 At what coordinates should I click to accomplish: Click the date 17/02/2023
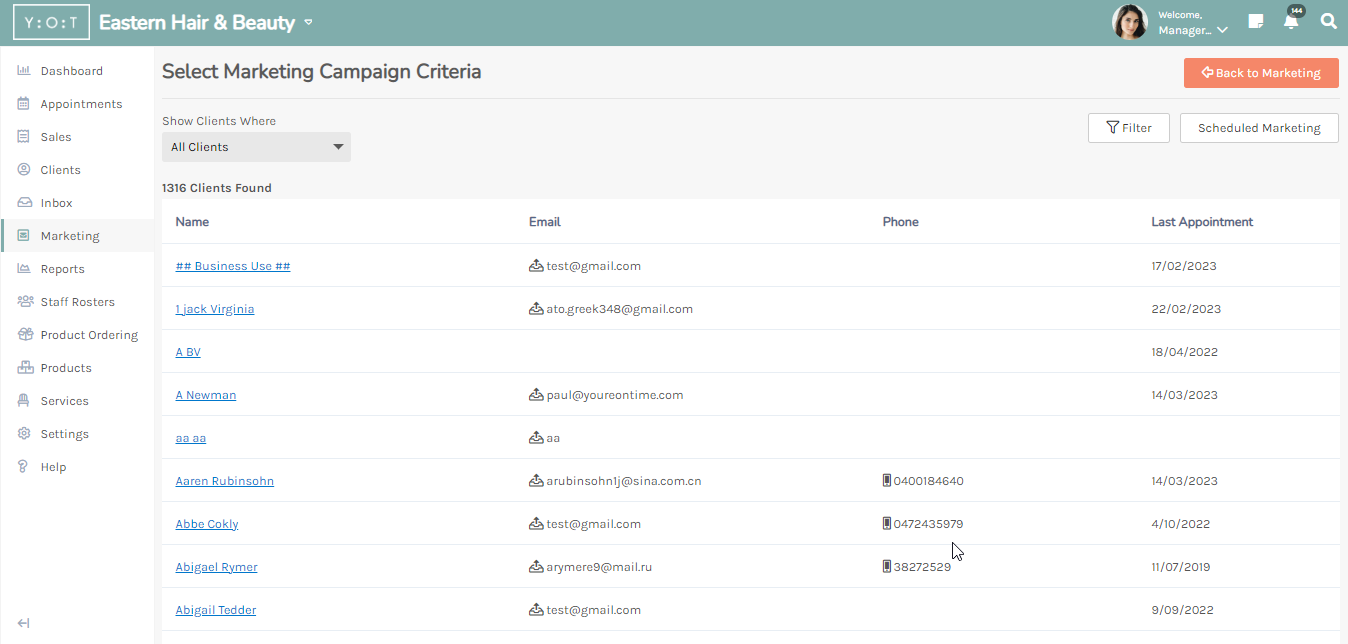tap(1184, 266)
